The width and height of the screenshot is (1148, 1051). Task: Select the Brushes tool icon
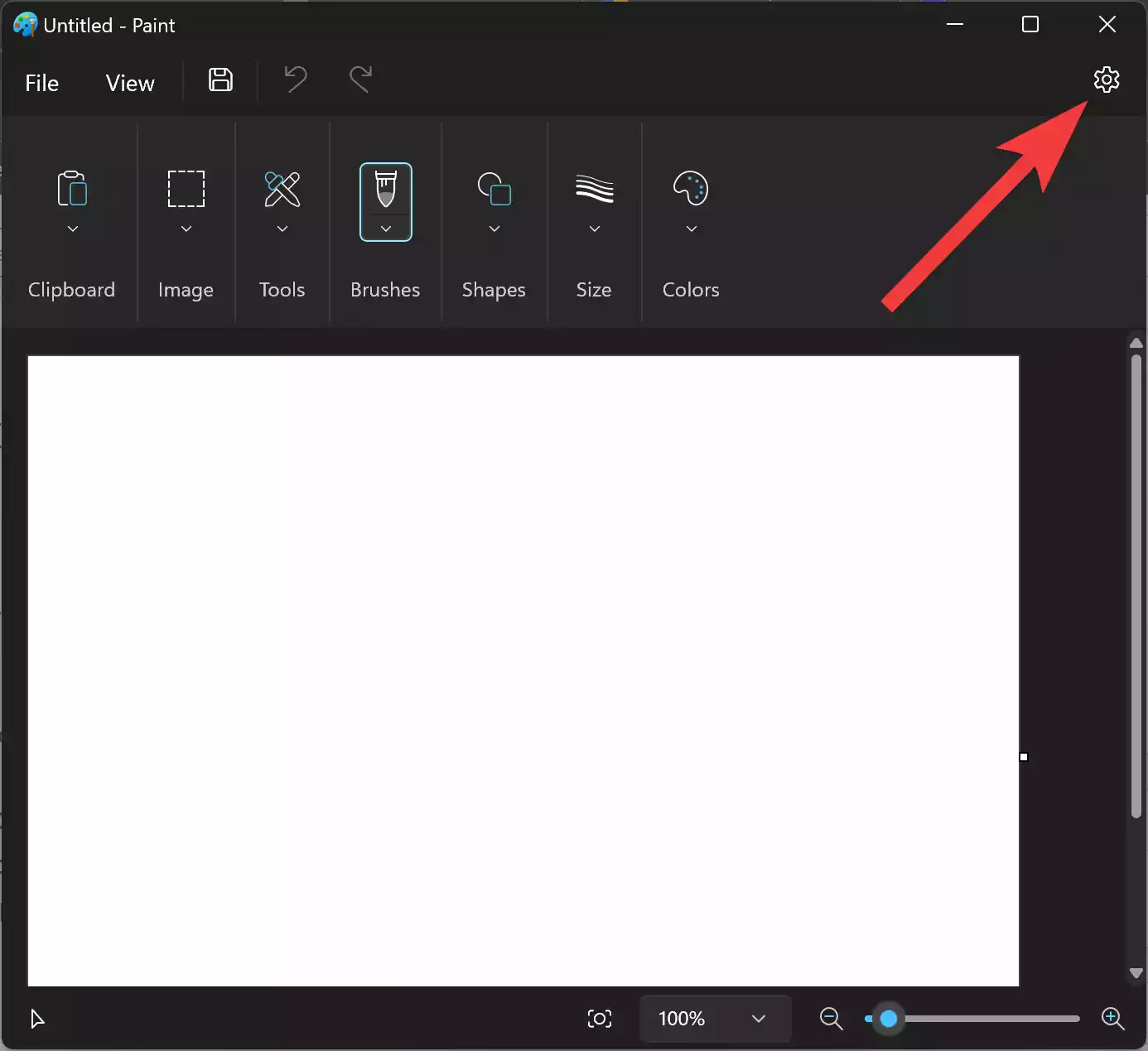(x=386, y=189)
